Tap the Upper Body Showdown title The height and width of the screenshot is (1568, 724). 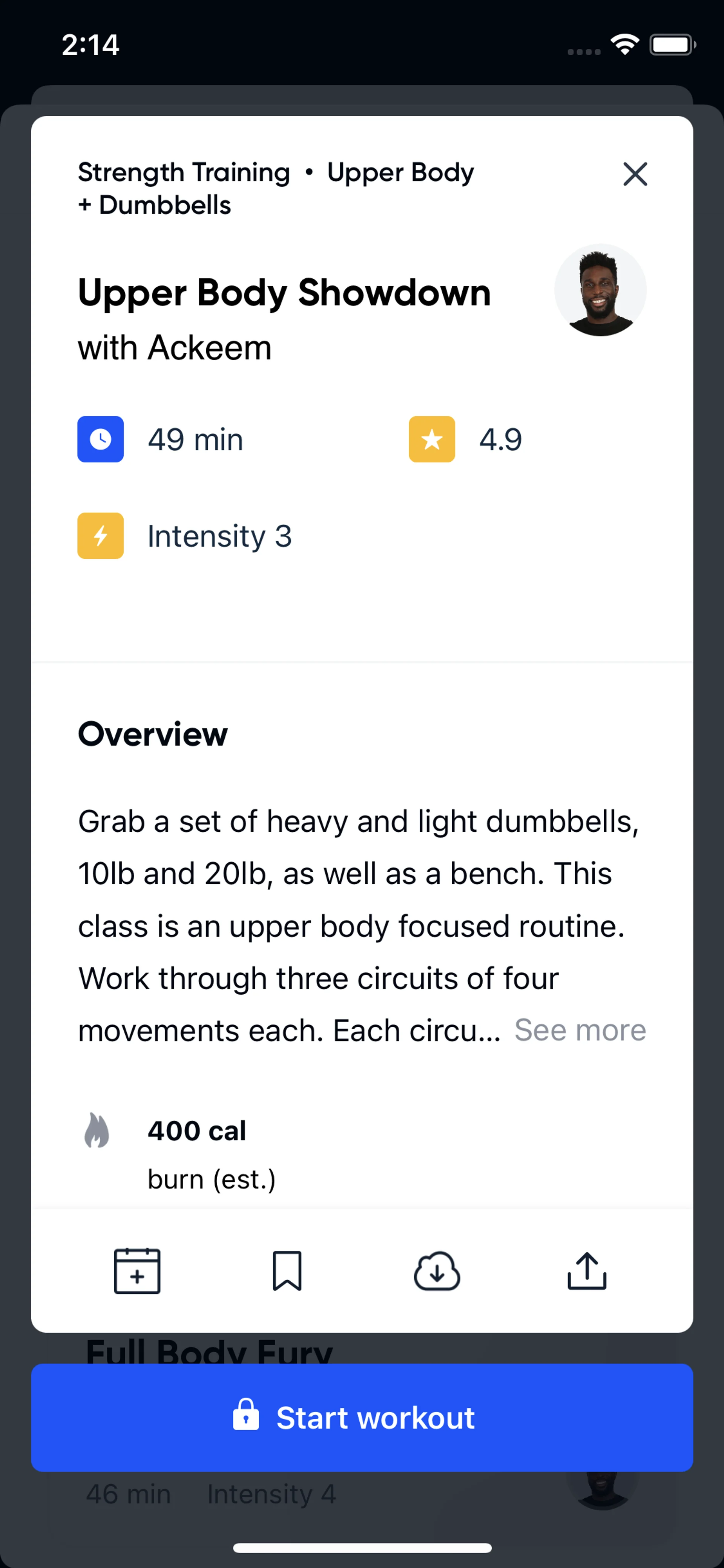[284, 293]
